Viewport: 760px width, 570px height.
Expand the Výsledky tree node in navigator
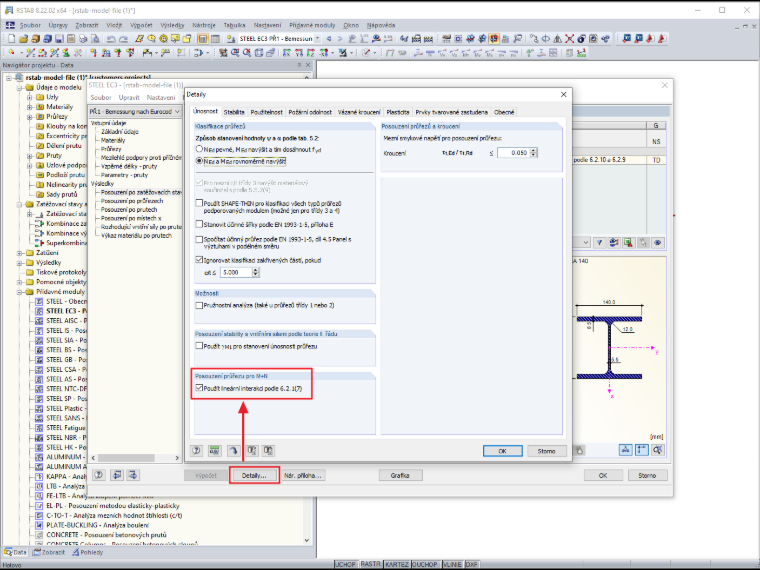pyautogui.click(x=19, y=263)
